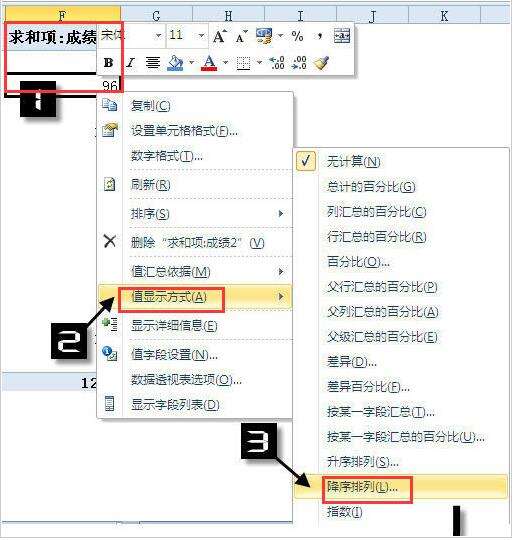Click the Bold button in mini toolbar
This screenshot has height=540, width=514.
click(x=108, y=63)
